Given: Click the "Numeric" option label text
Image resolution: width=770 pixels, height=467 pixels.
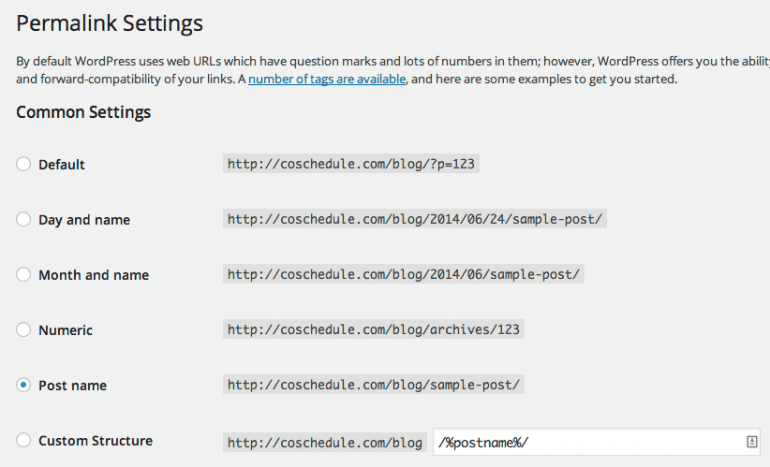Looking at the screenshot, I should [x=65, y=329].
